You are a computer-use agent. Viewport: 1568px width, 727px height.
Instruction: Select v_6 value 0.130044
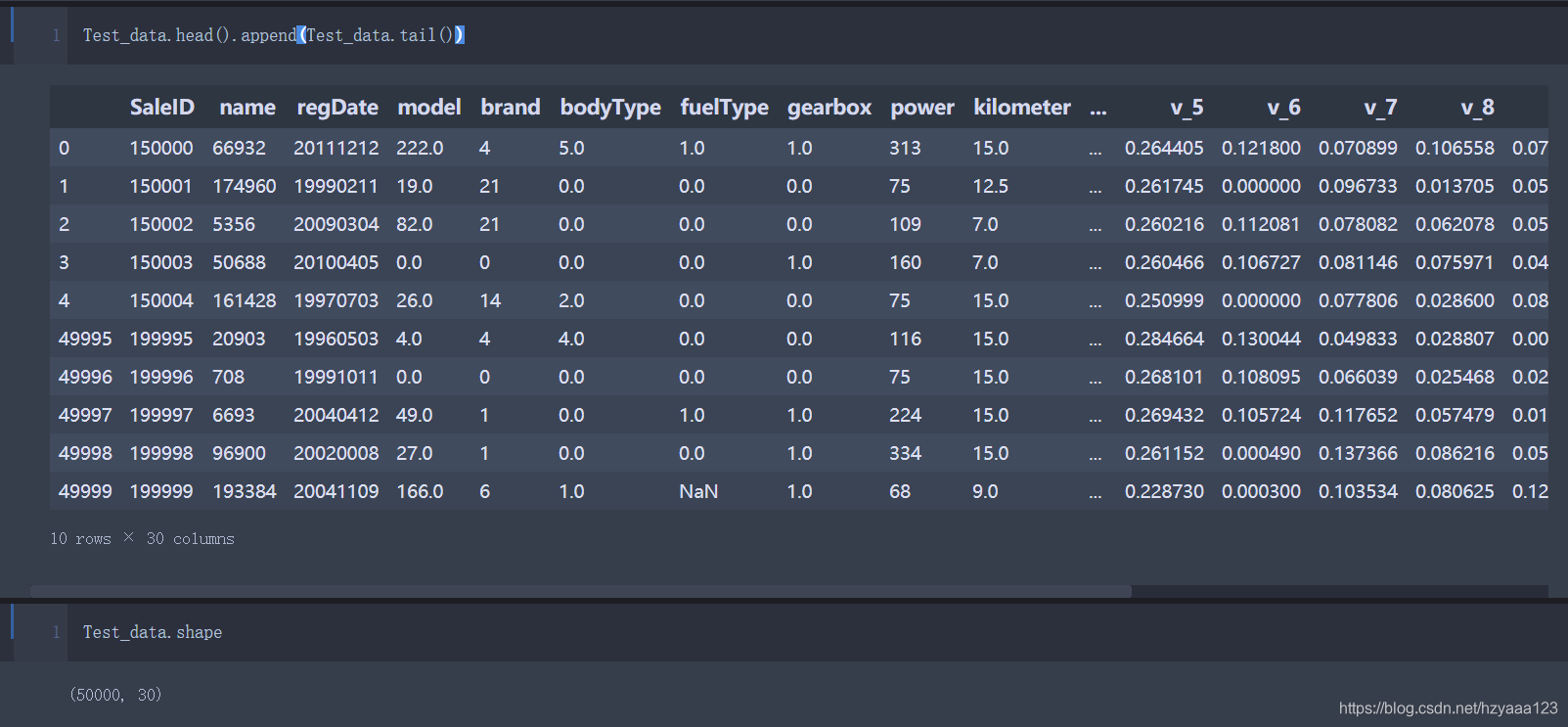(1261, 339)
